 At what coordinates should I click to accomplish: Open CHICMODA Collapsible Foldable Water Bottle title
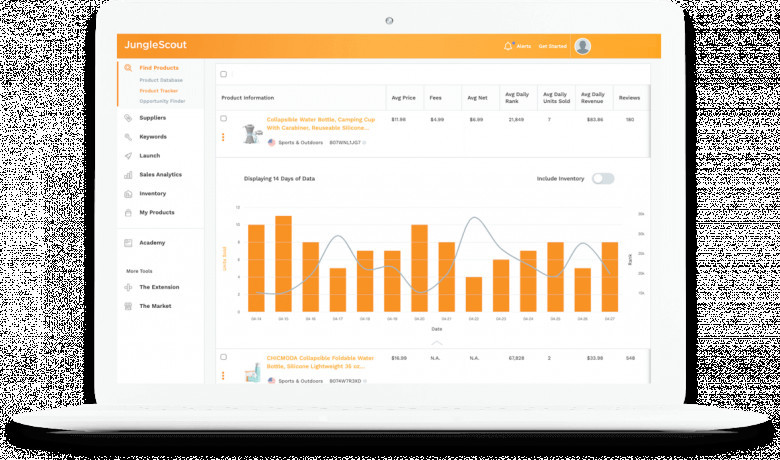pyautogui.click(x=320, y=362)
